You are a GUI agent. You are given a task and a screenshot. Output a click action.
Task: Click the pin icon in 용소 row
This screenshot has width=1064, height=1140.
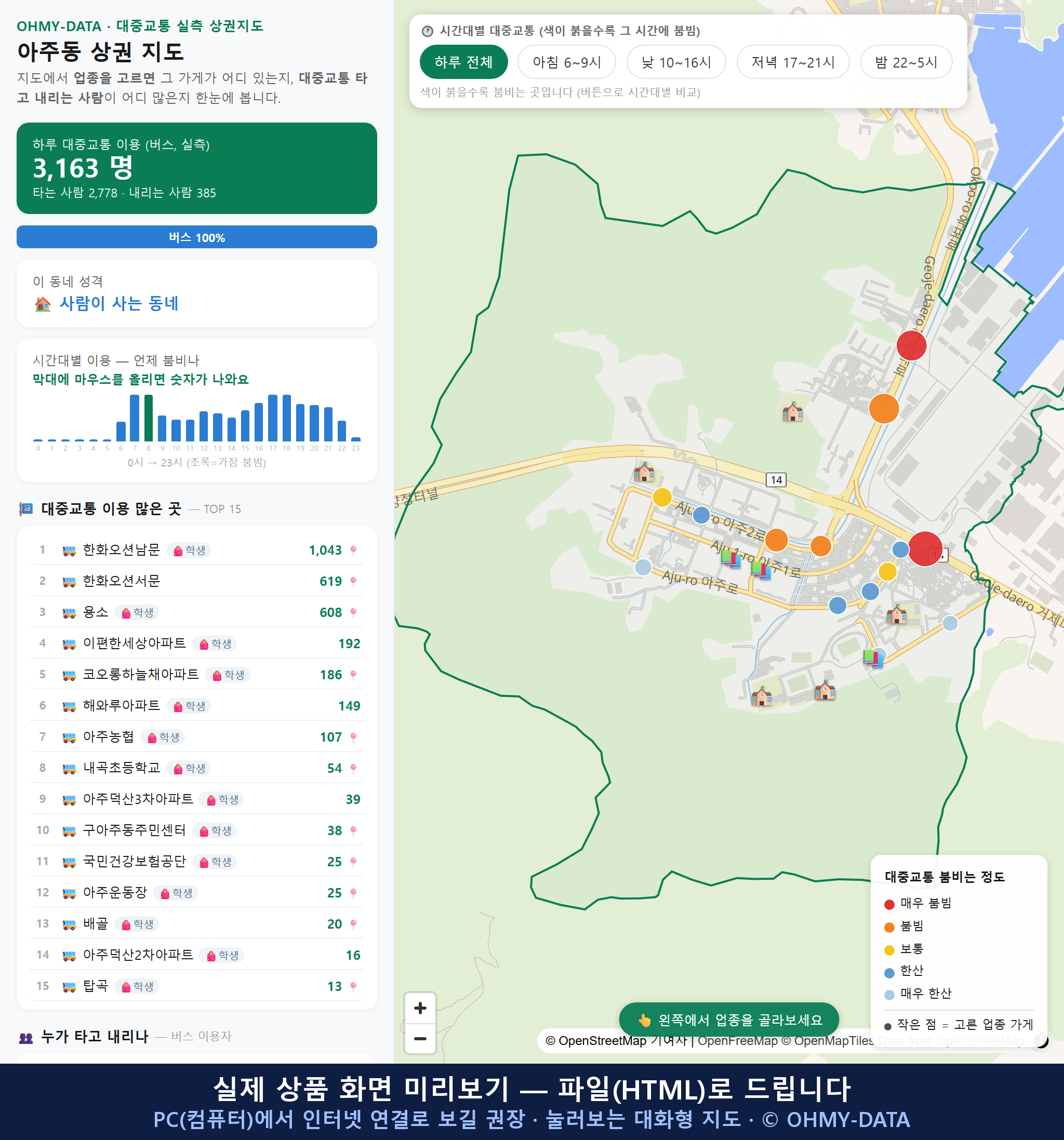(x=353, y=612)
